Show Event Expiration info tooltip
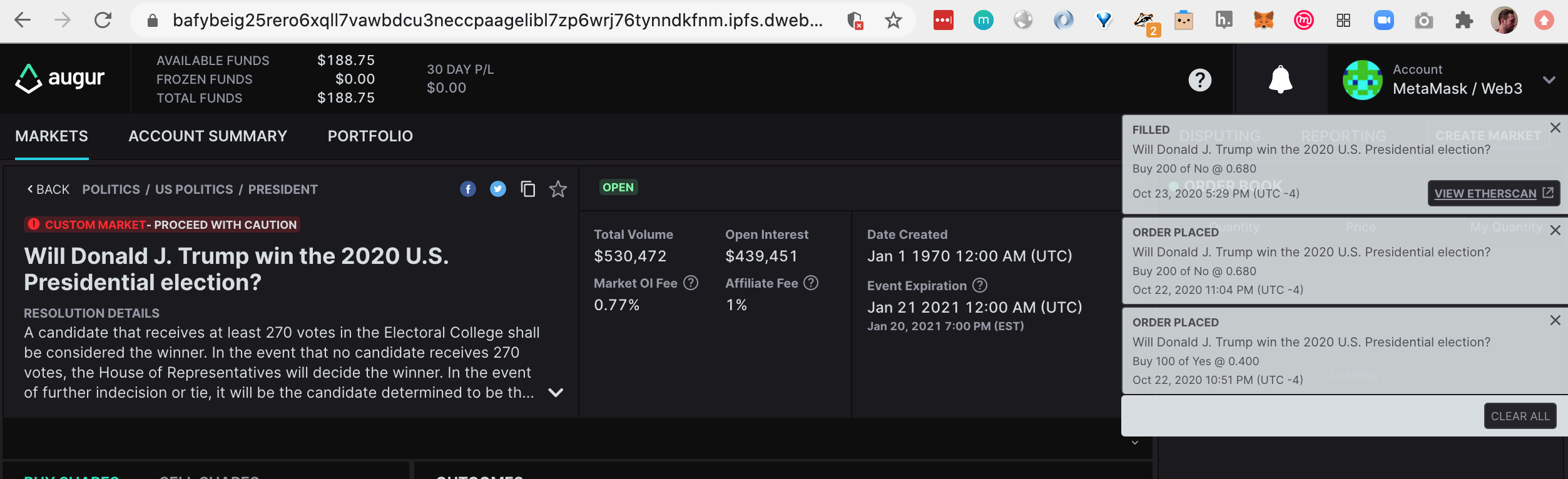The image size is (1568, 479). (980, 285)
